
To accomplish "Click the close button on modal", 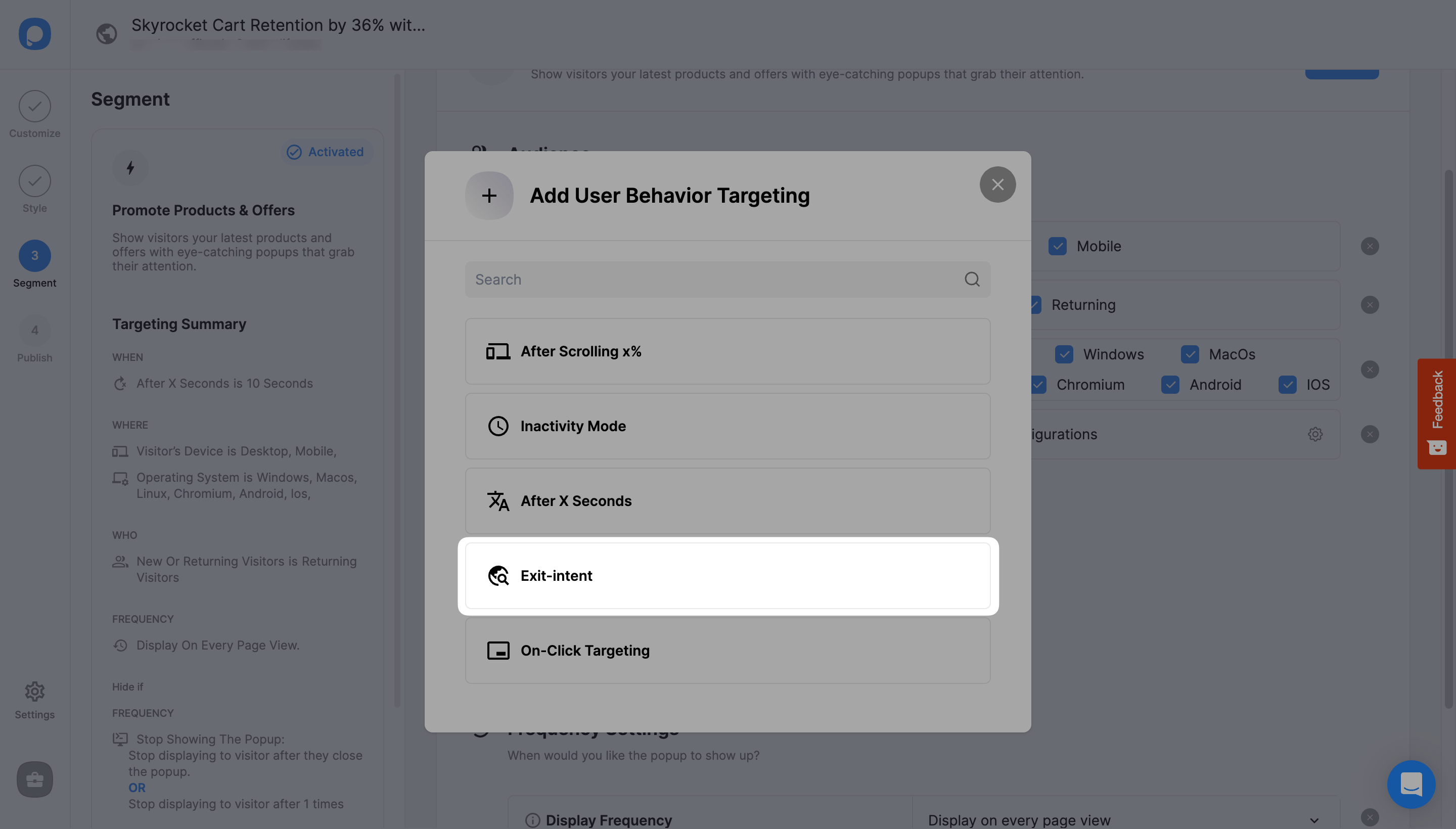I will point(997,184).
